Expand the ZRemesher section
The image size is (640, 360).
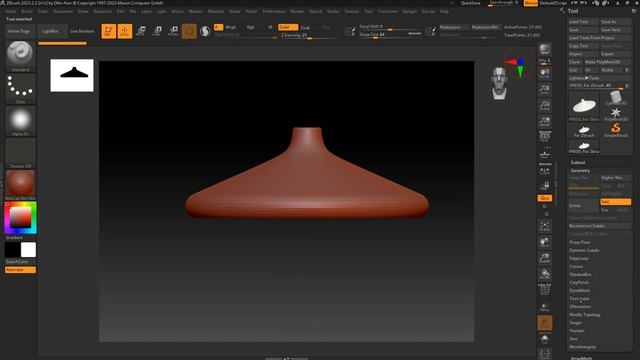click(x=580, y=307)
